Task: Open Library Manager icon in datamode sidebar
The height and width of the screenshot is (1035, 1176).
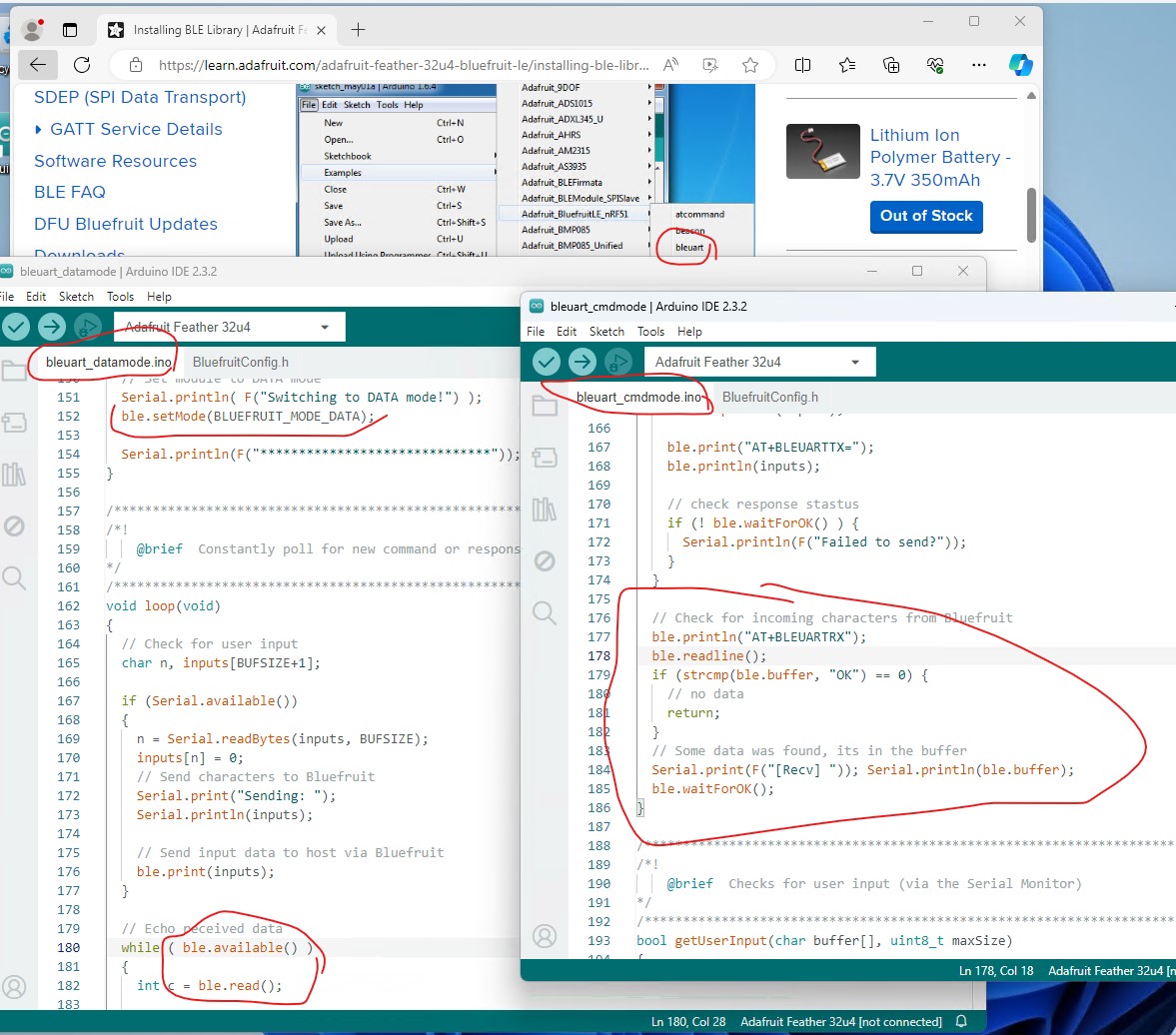Action: point(14,474)
